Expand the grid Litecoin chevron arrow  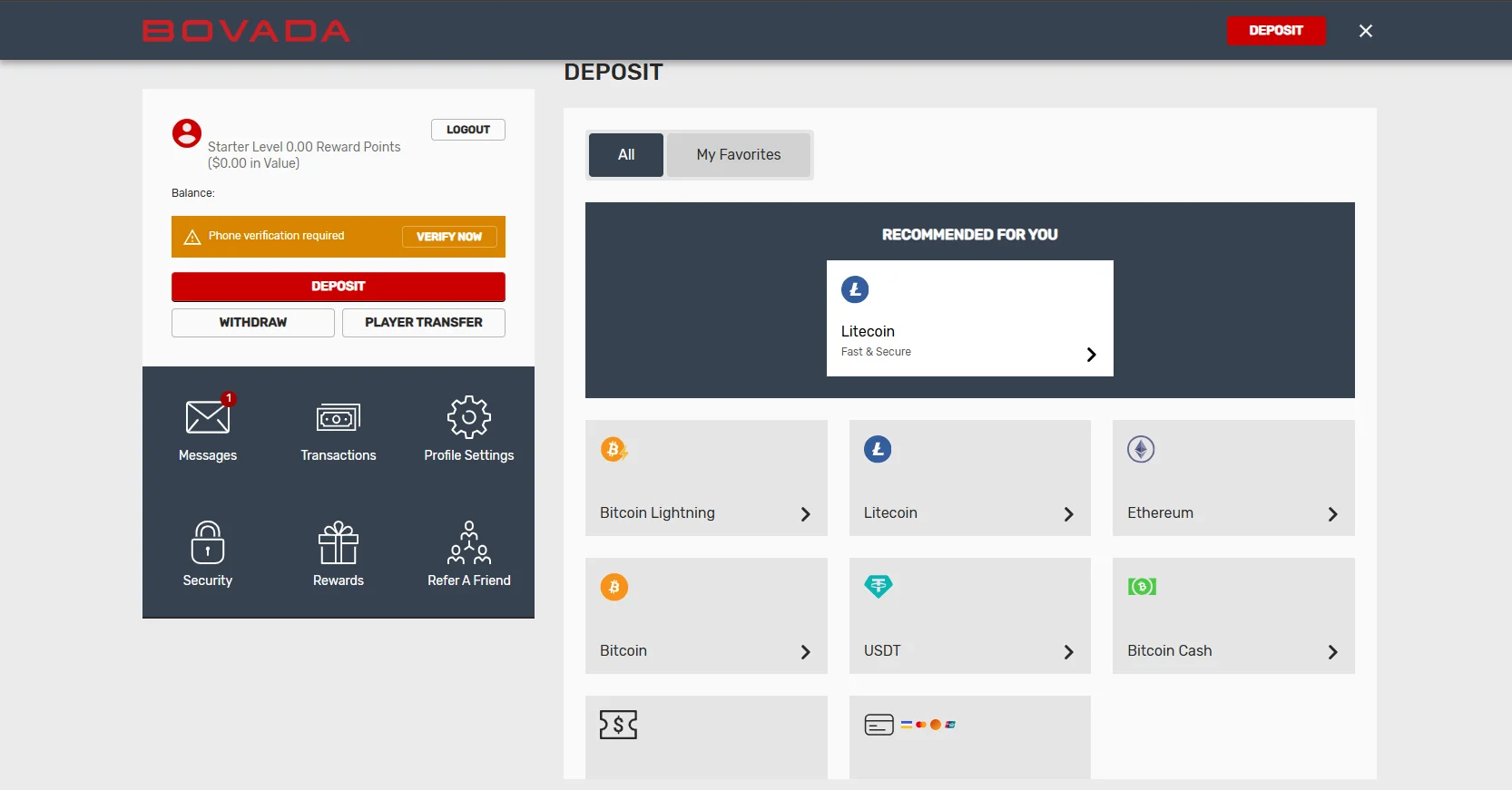point(1068,514)
